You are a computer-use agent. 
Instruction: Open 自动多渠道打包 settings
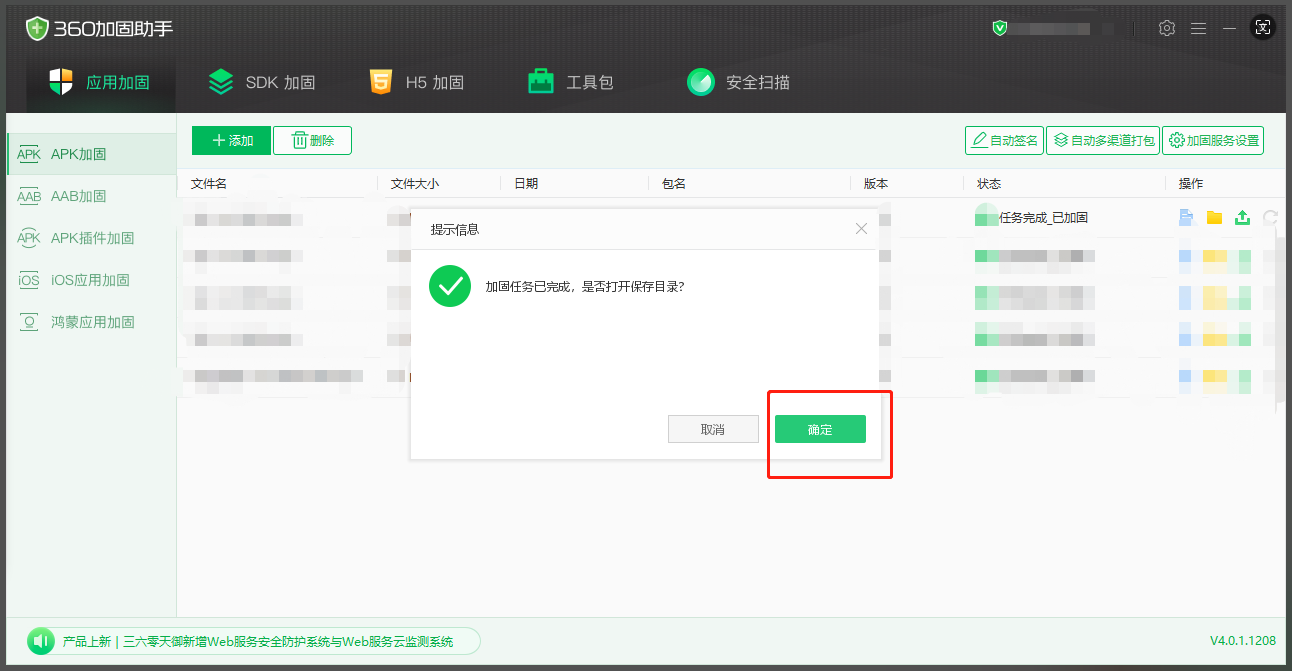[x=1102, y=141]
